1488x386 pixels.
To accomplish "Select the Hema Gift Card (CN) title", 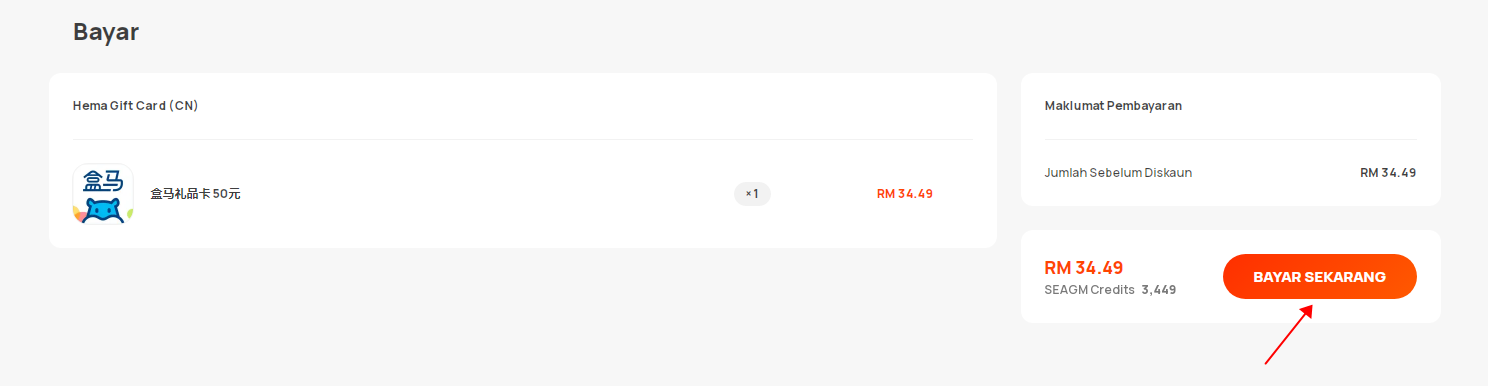I will 135,106.
